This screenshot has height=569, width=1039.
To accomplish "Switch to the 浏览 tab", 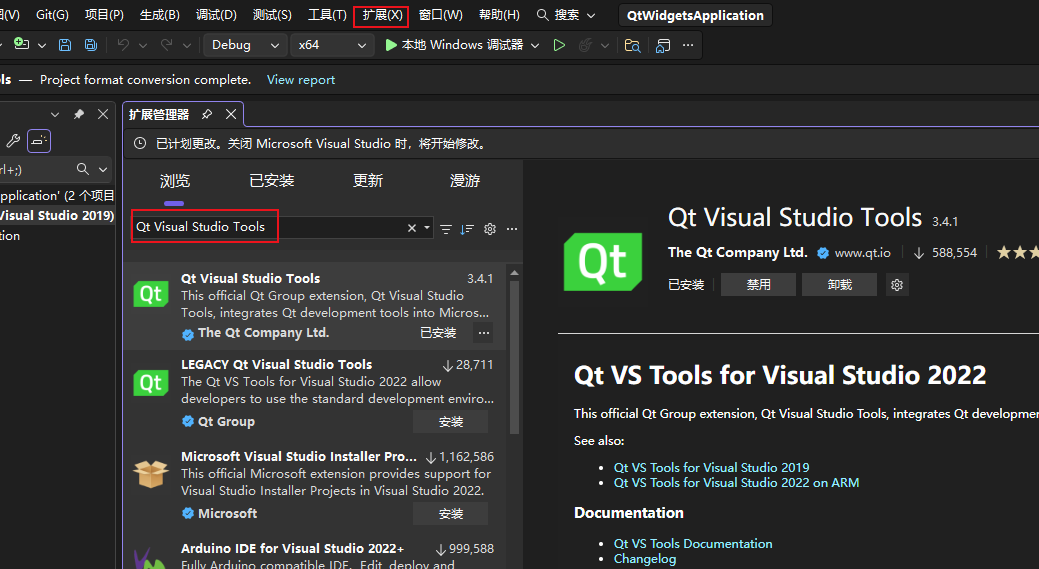I will pos(175,181).
